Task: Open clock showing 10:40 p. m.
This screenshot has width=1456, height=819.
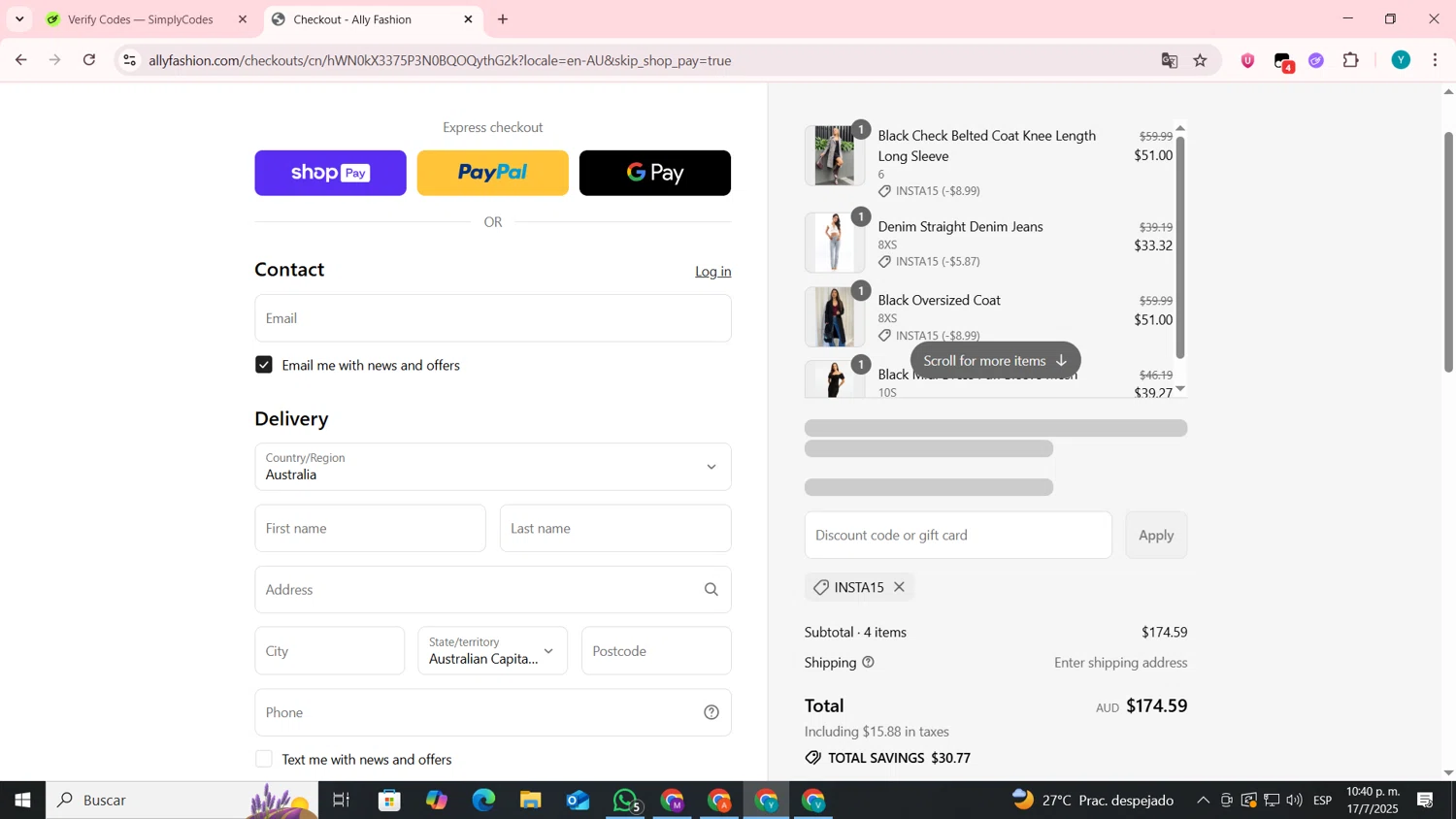Action: tap(1374, 801)
